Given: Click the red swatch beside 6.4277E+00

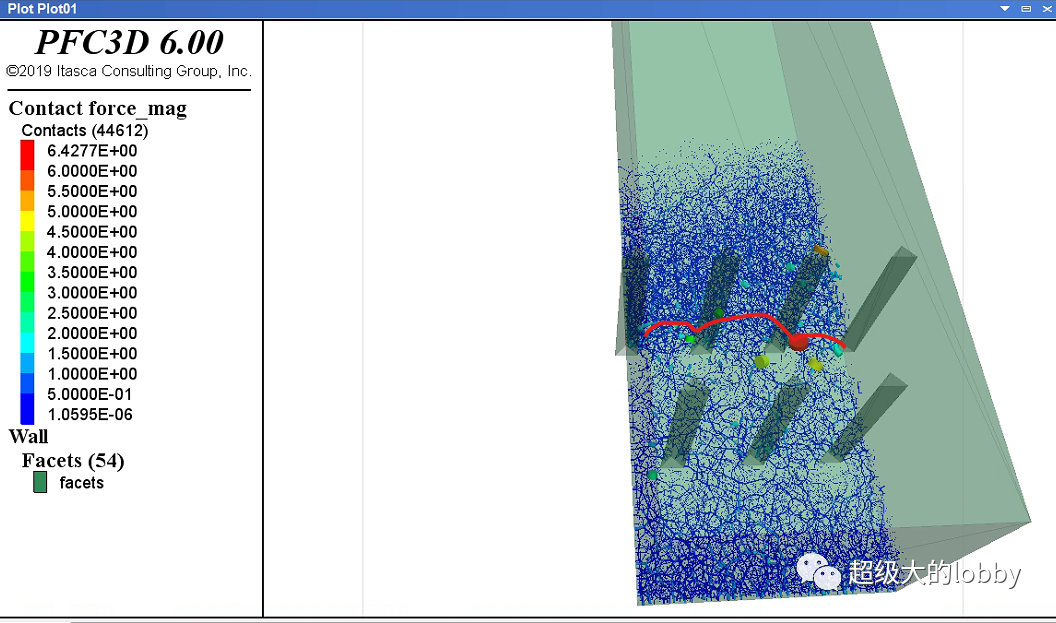Looking at the screenshot, I should click(x=27, y=155).
